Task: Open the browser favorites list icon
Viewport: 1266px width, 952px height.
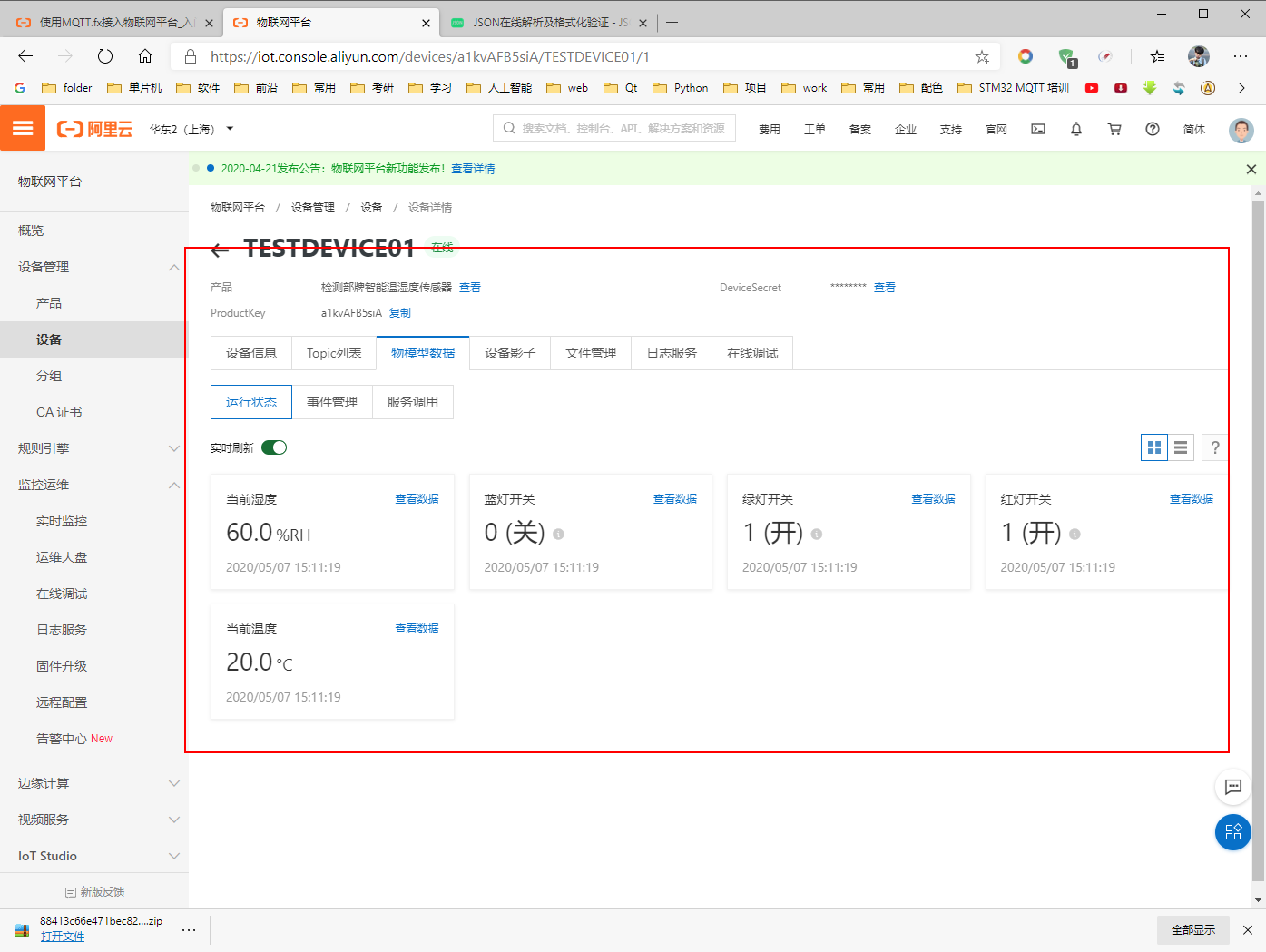Action: point(1157,56)
